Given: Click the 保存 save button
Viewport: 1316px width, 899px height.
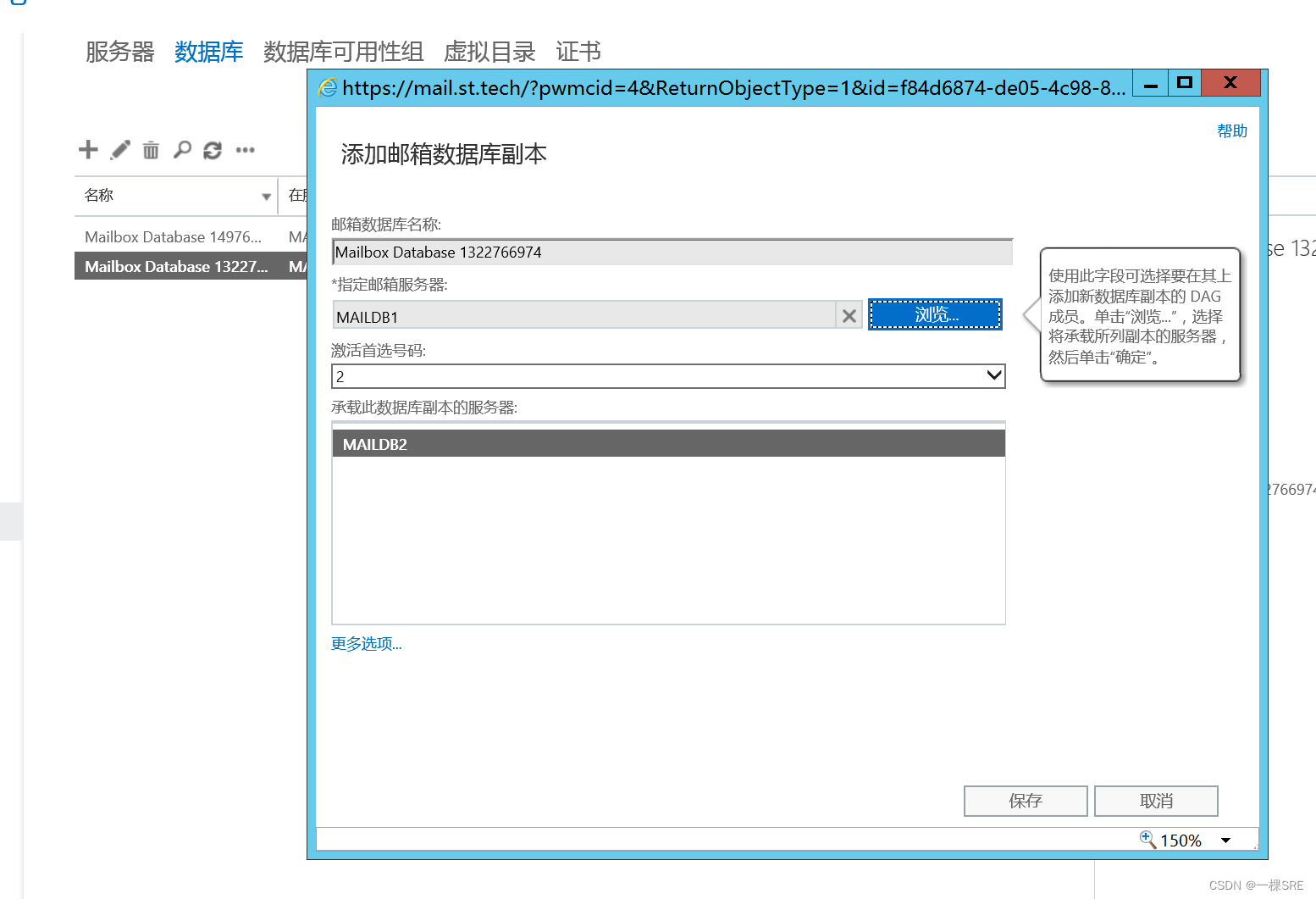Looking at the screenshot, I should [1026, 801].
